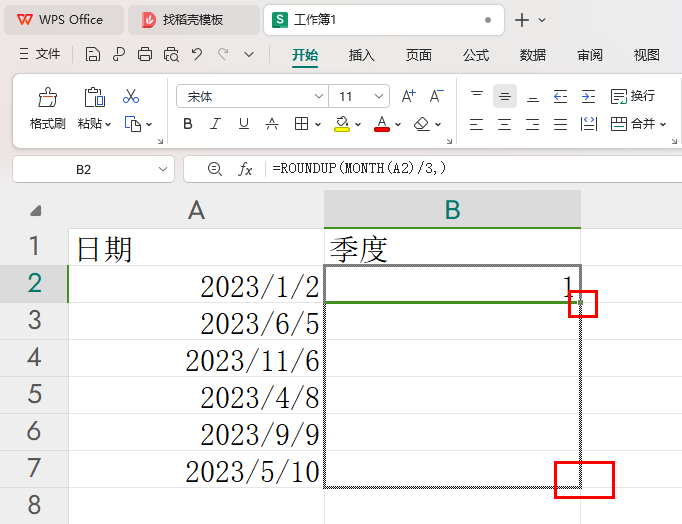The width and height of the screenshot is (682, 524).
Task: Expand the merge cells dropdown arrow
Action: coord(663,124)
